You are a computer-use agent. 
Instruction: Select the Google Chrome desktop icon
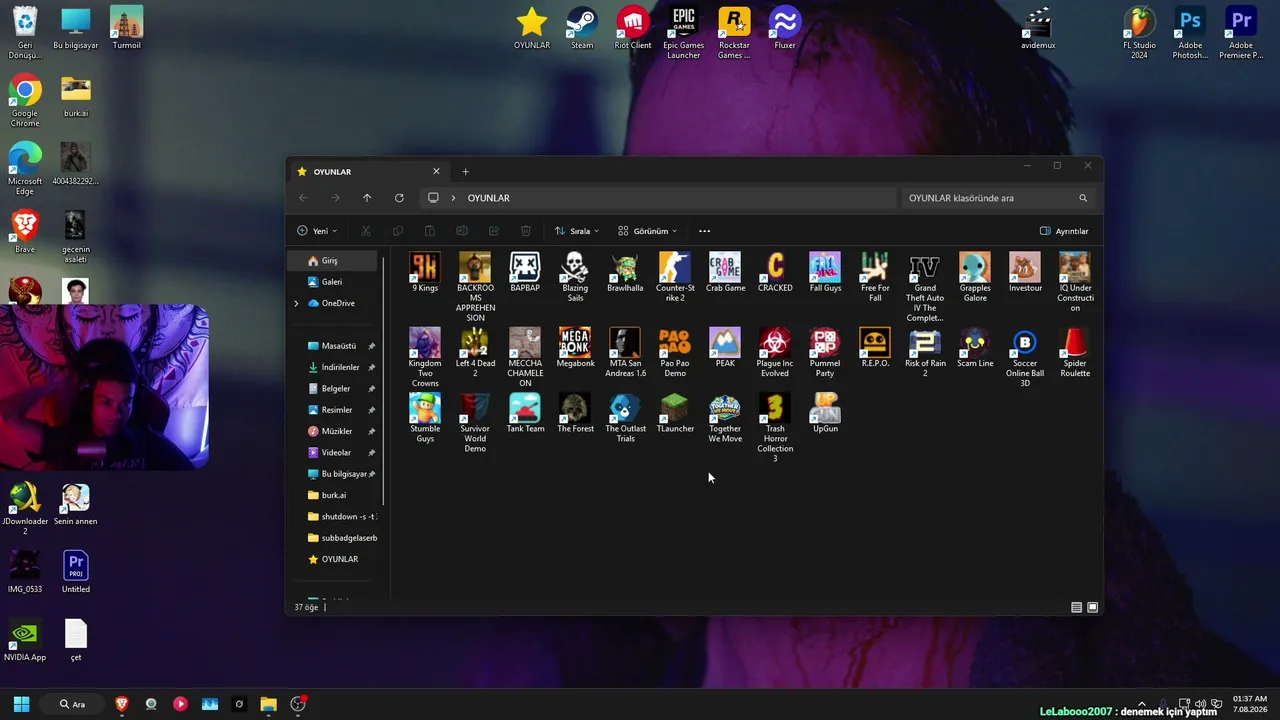click(25, 101)
